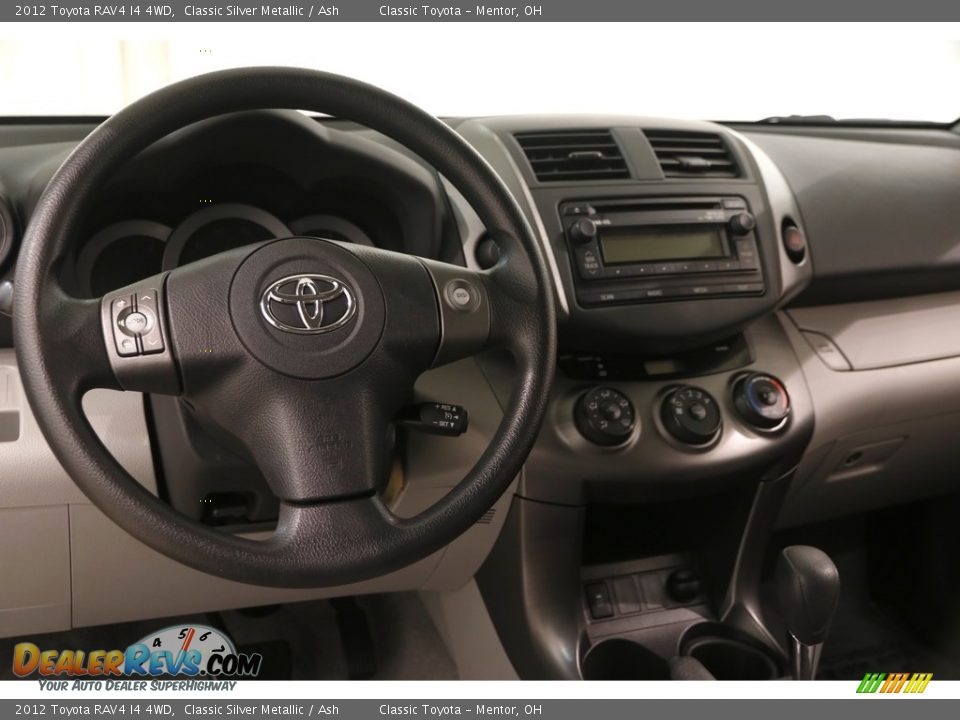Turn the airflow mode selector knob

click(x=608, y=412)
